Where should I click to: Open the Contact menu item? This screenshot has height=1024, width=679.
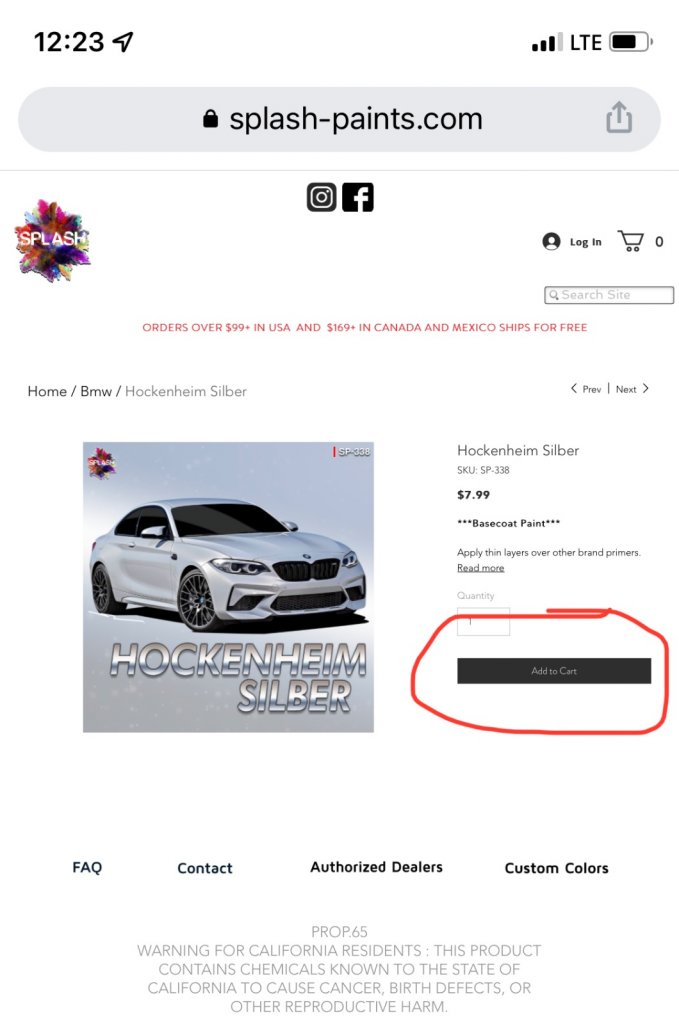coord(205,868)
